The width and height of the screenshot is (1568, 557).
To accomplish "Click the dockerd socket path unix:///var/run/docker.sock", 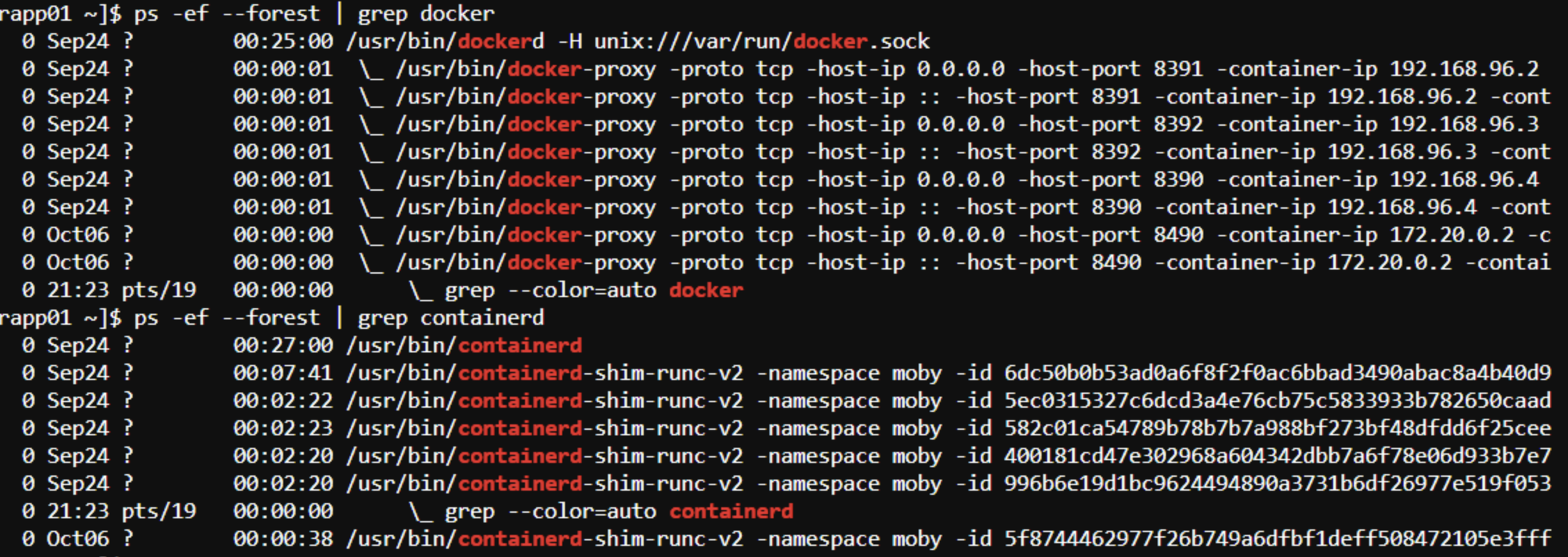I will [x=761, y=41].
